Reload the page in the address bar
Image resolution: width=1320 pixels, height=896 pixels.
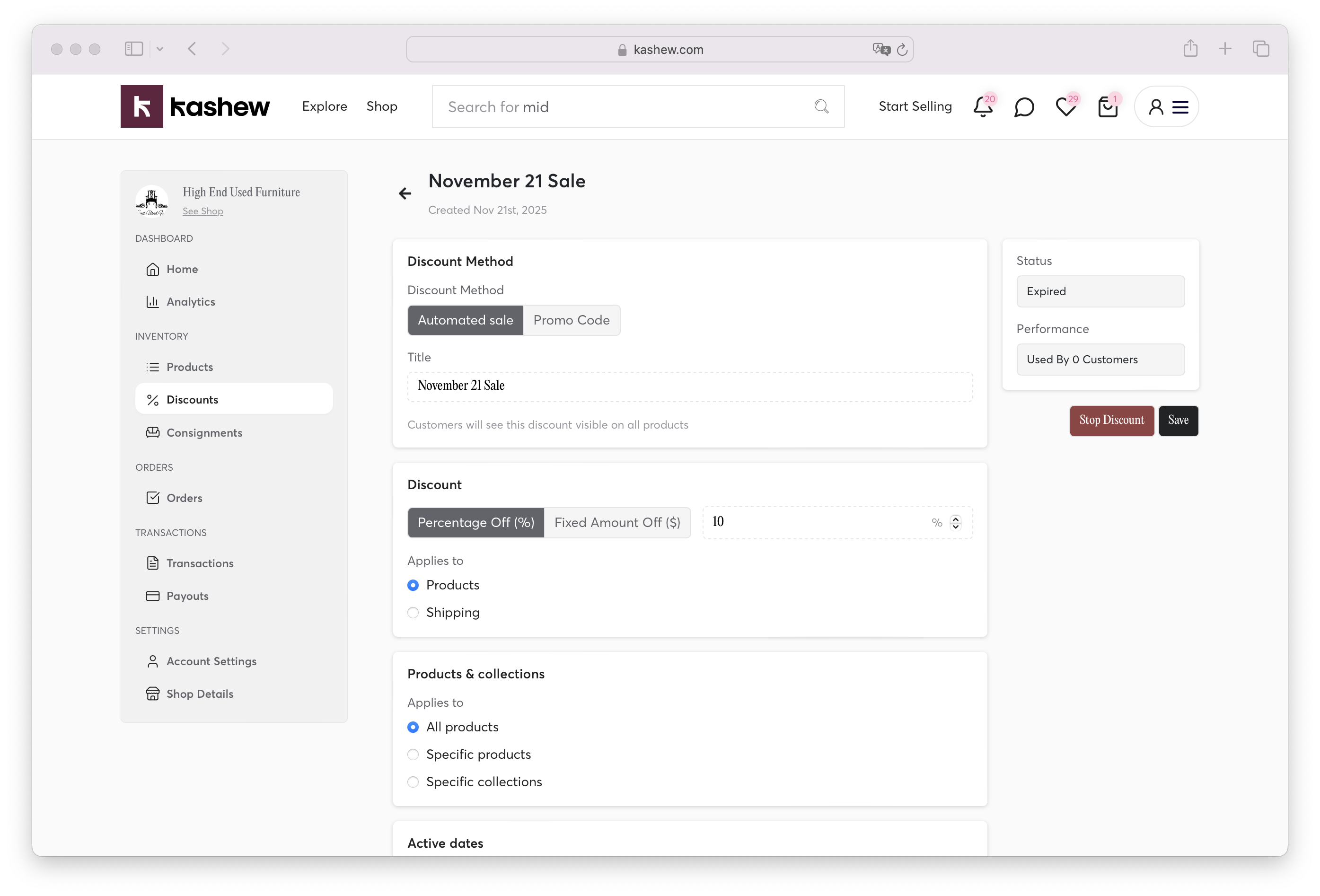pos(902,50)
